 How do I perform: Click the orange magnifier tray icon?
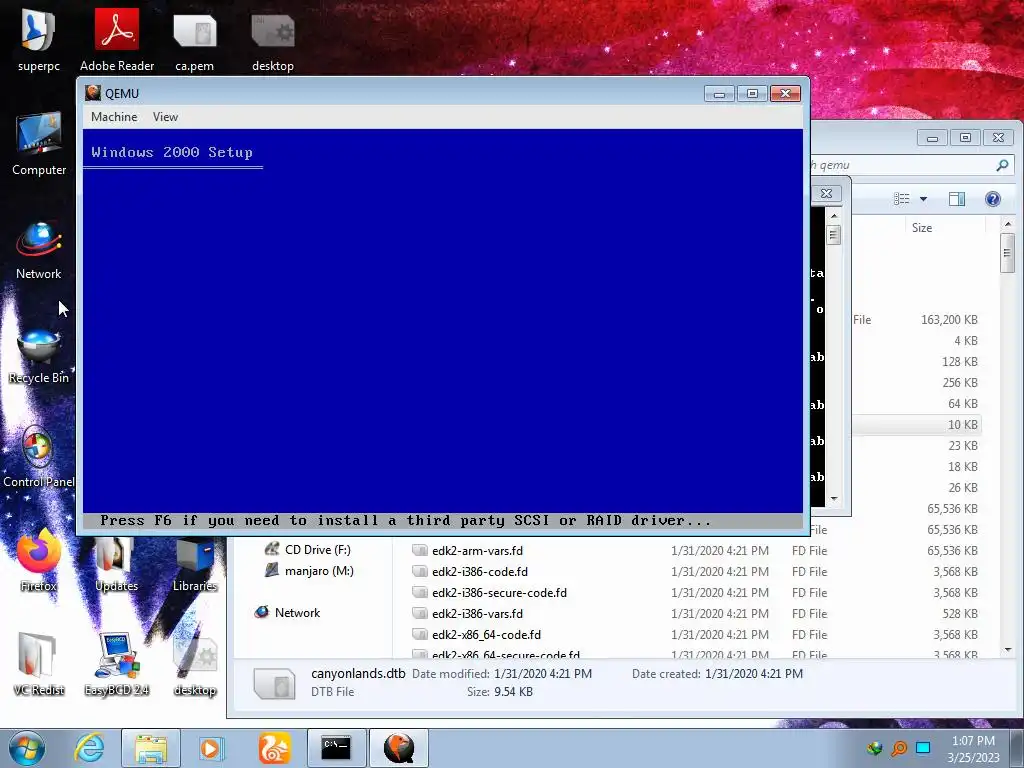[899, 748]
